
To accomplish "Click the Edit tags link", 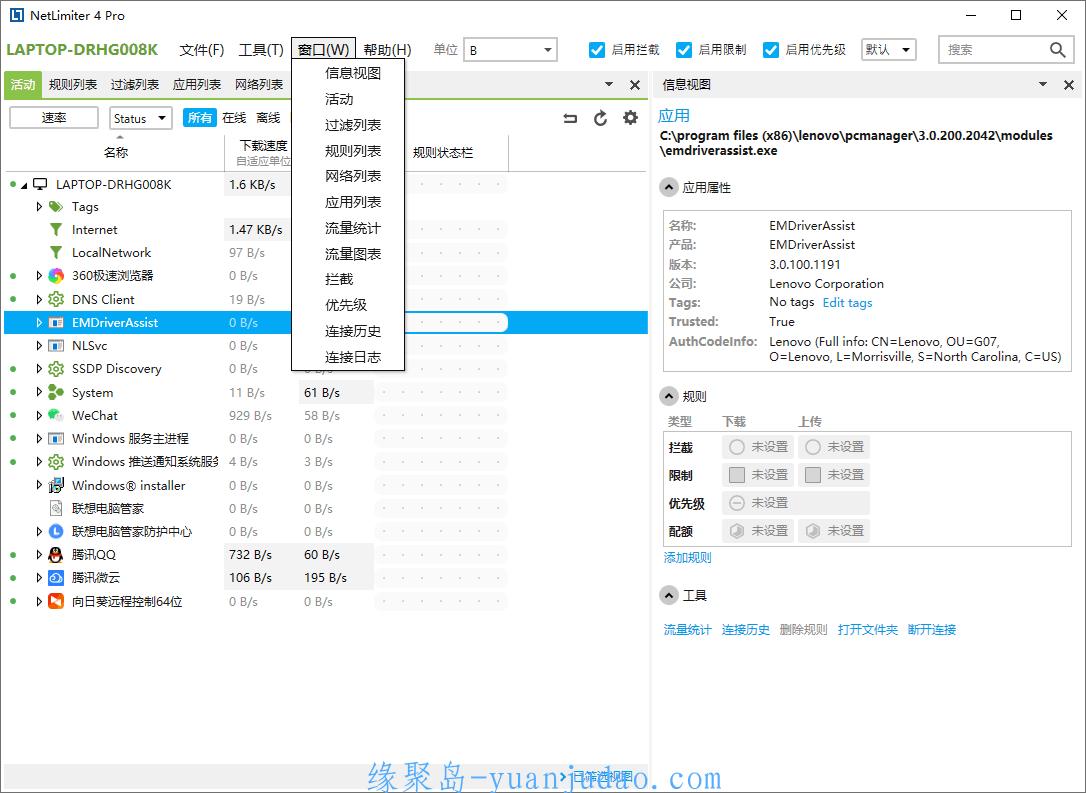I will click(847, 303).
